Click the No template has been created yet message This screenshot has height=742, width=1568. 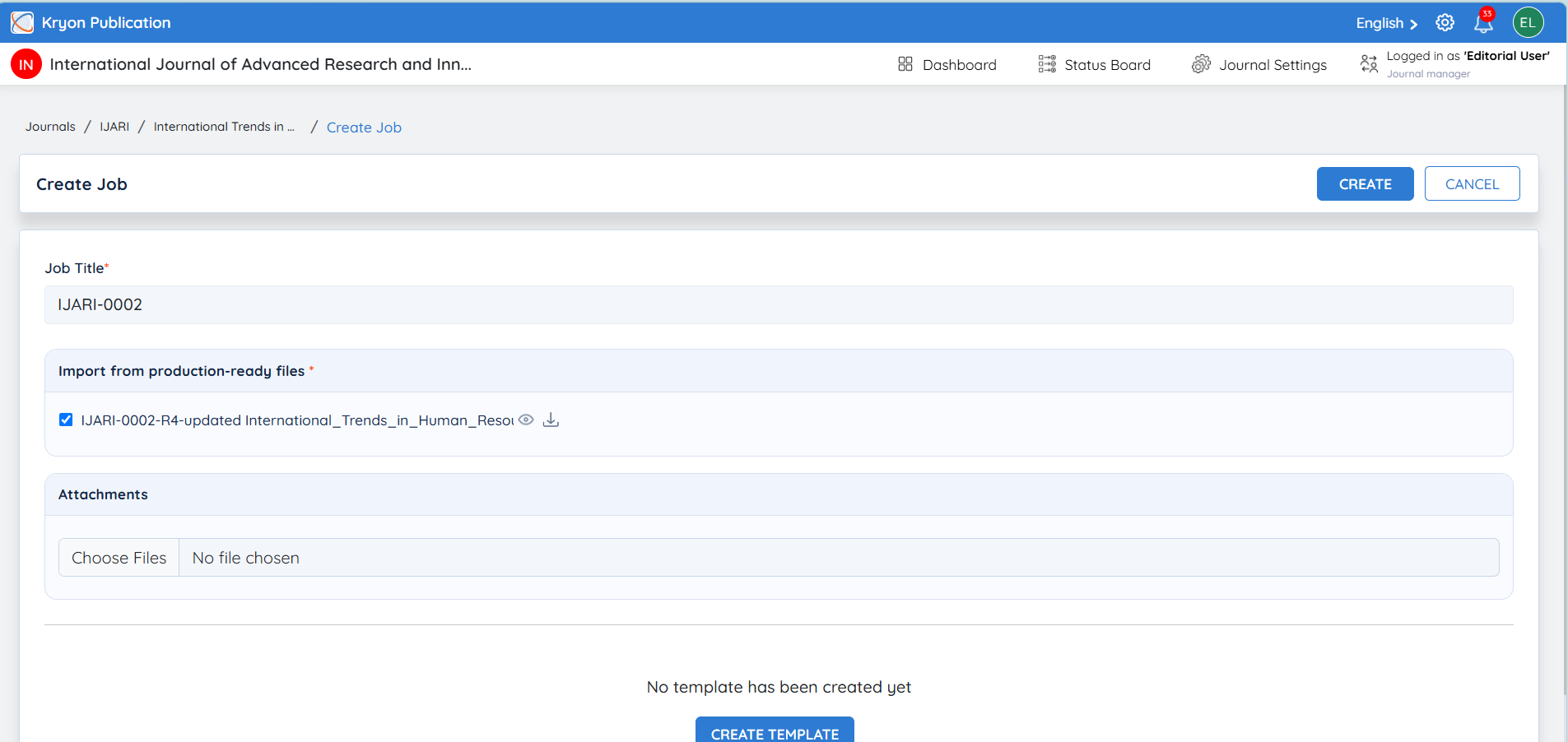tap(779, 687)
